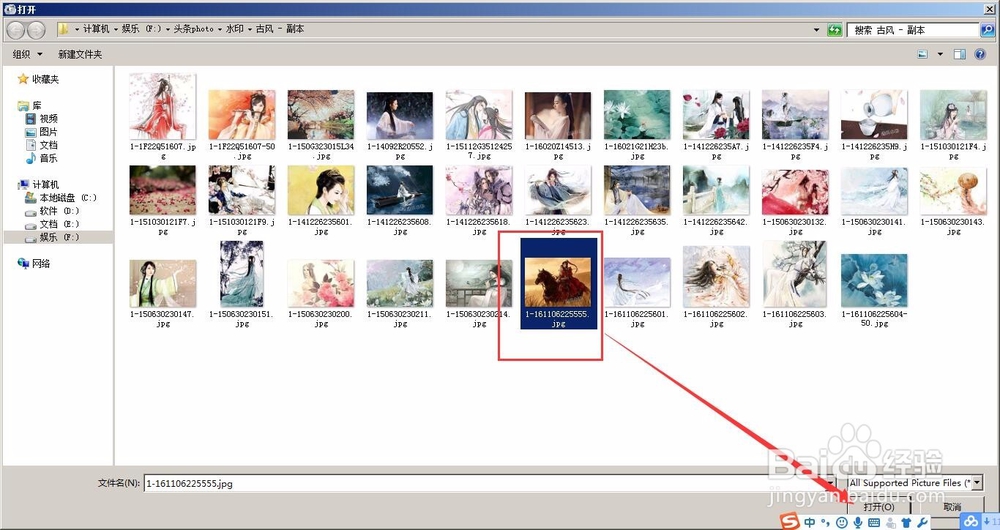Viewport: 1000px width, 530px height.
Task: Click 计算机 in the address breadcrumb
Action: (x=96, y=29)
